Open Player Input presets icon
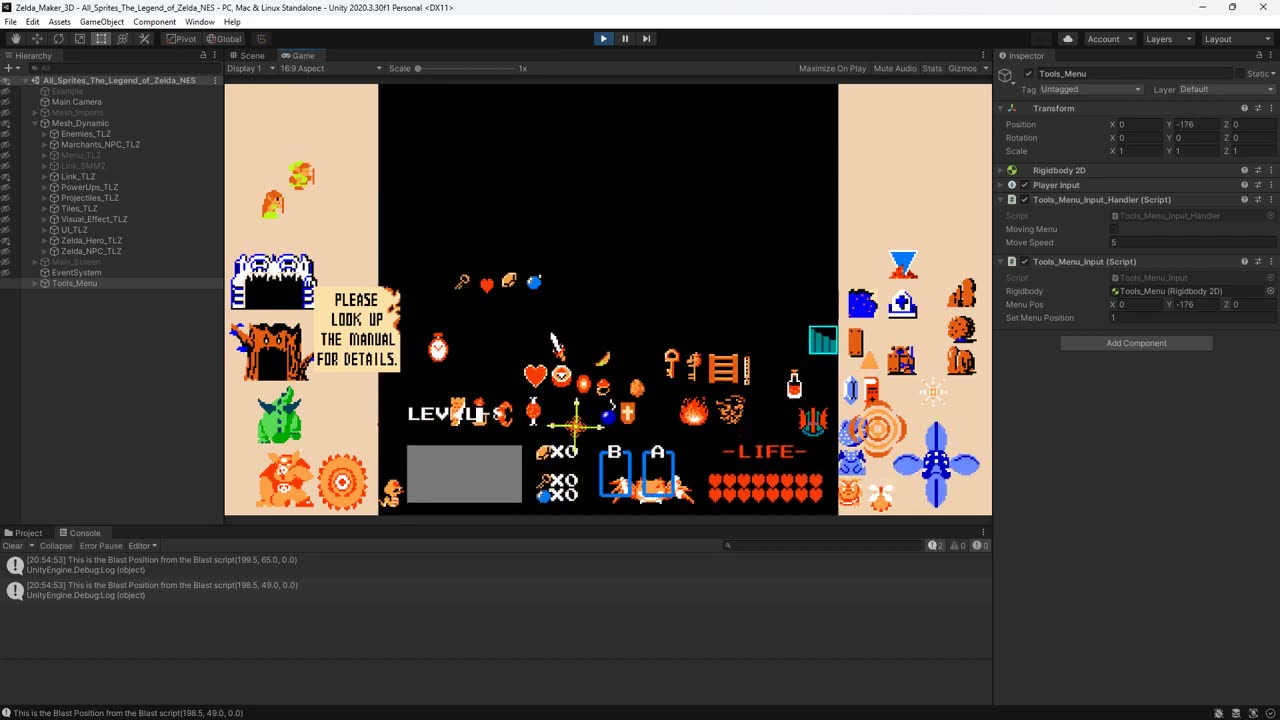The height and width of the screenshot is (720, 1280). tap(1258, 185)
